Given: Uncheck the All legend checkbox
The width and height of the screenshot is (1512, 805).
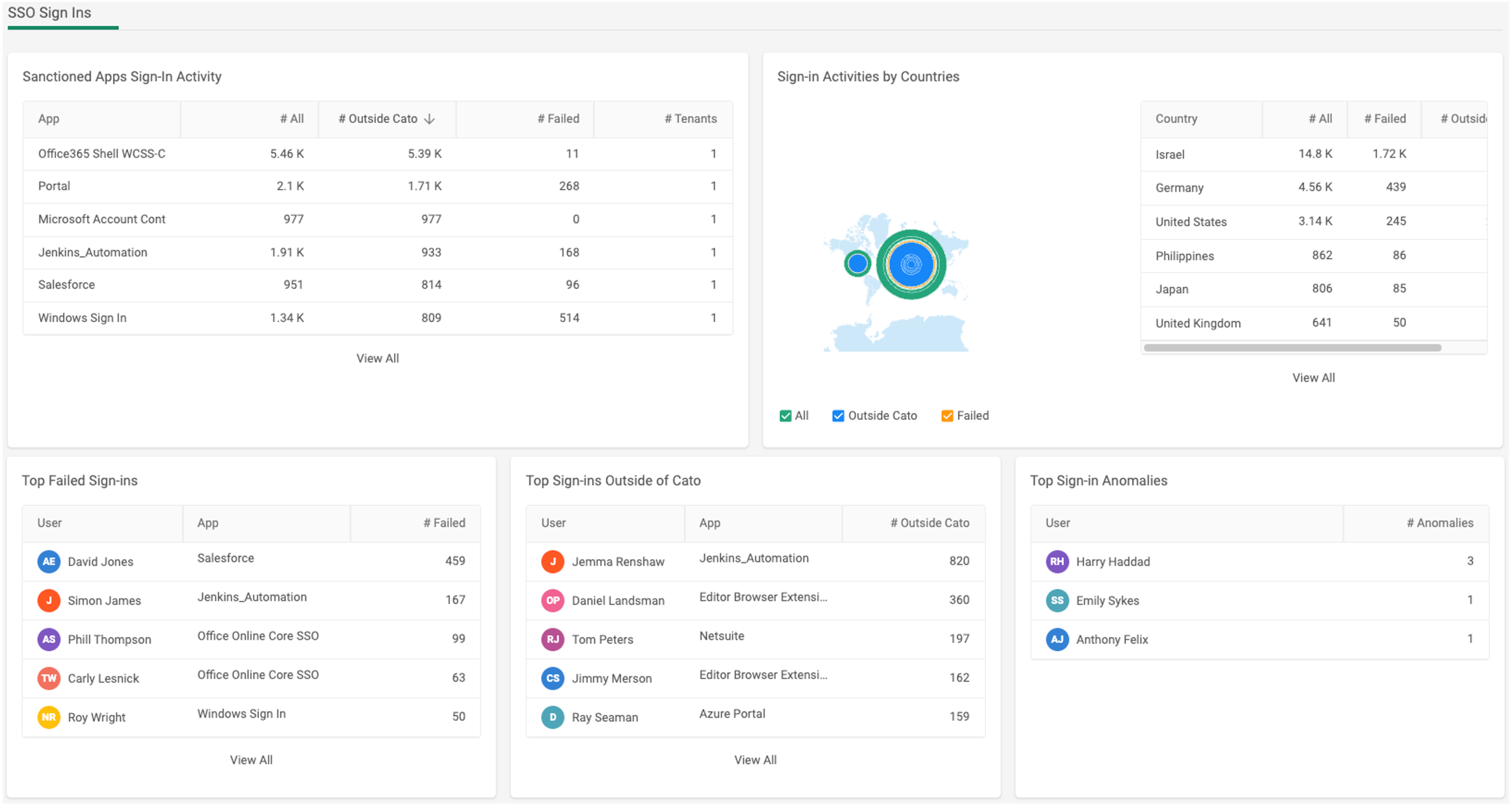Looking at the screenshot, I should [785, 415].
